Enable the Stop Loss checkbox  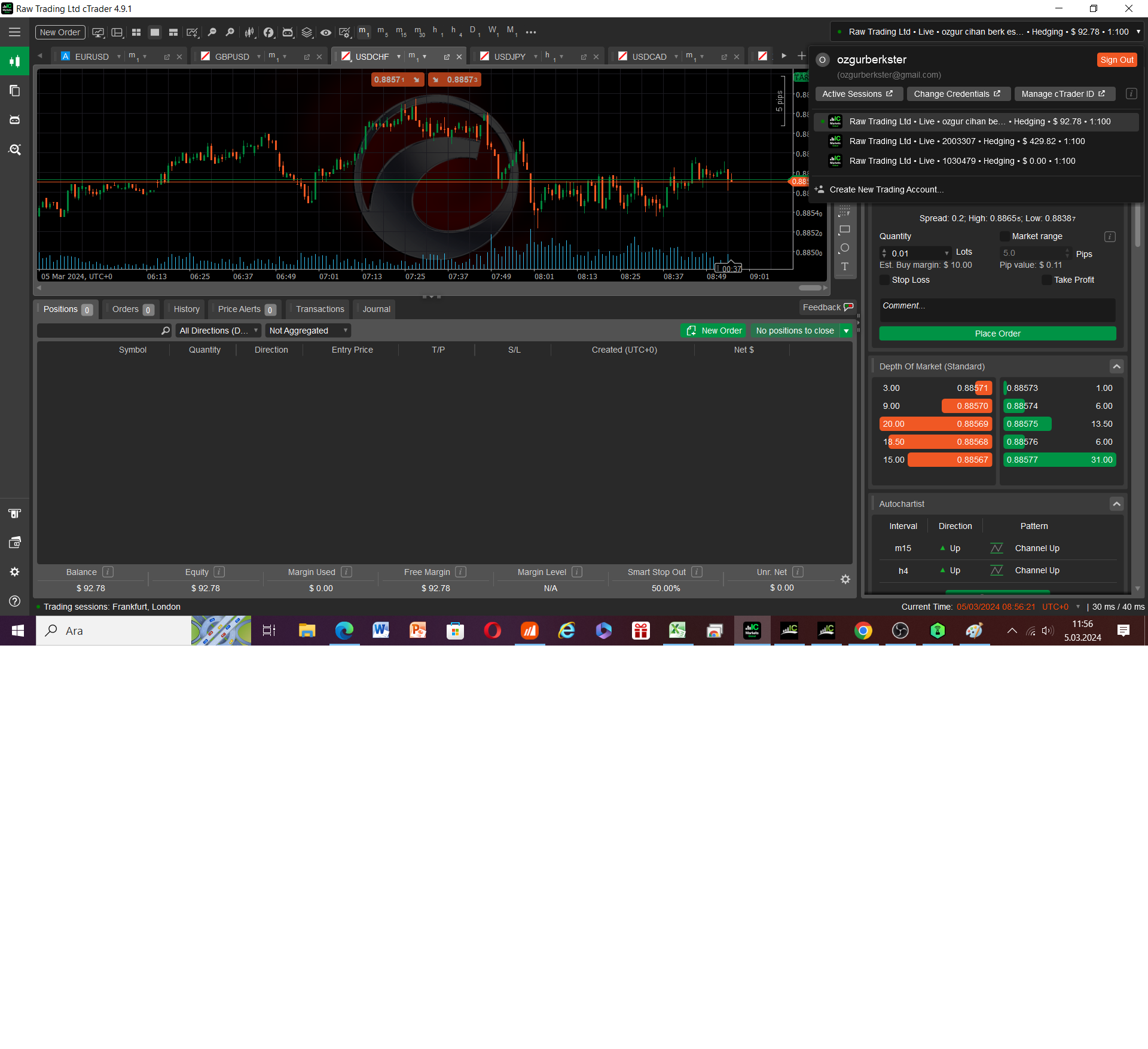884,280
